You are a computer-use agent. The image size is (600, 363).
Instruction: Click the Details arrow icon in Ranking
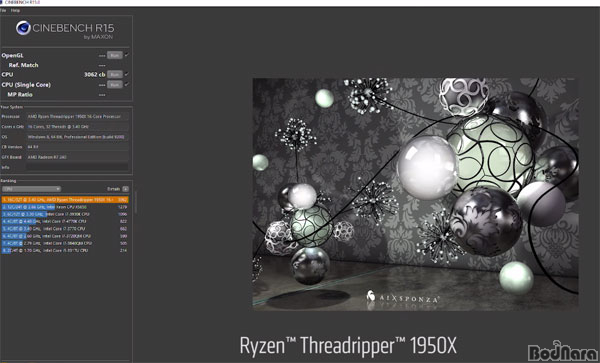coord(126,189)
